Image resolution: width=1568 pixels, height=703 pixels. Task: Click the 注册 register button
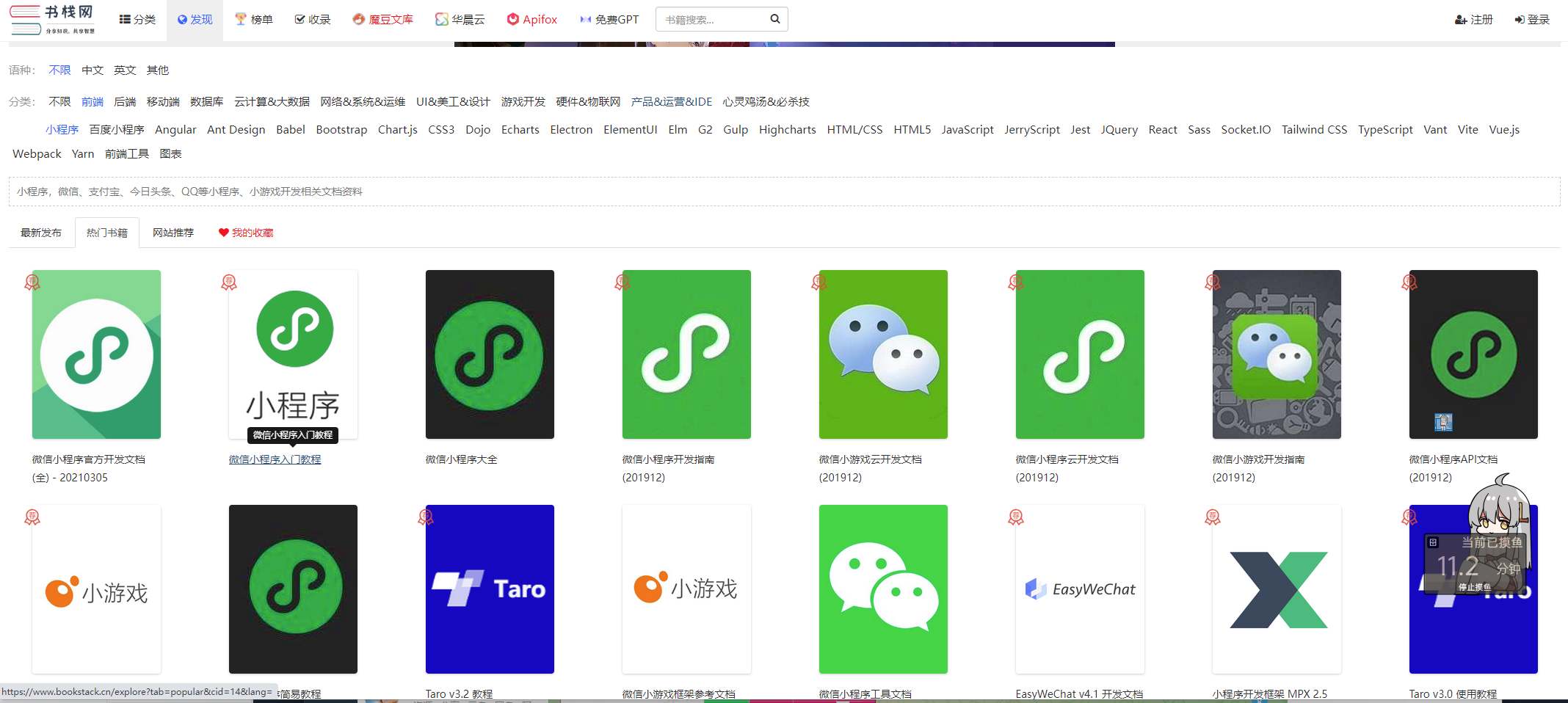pyautogui.click(x=1474, y=20)
